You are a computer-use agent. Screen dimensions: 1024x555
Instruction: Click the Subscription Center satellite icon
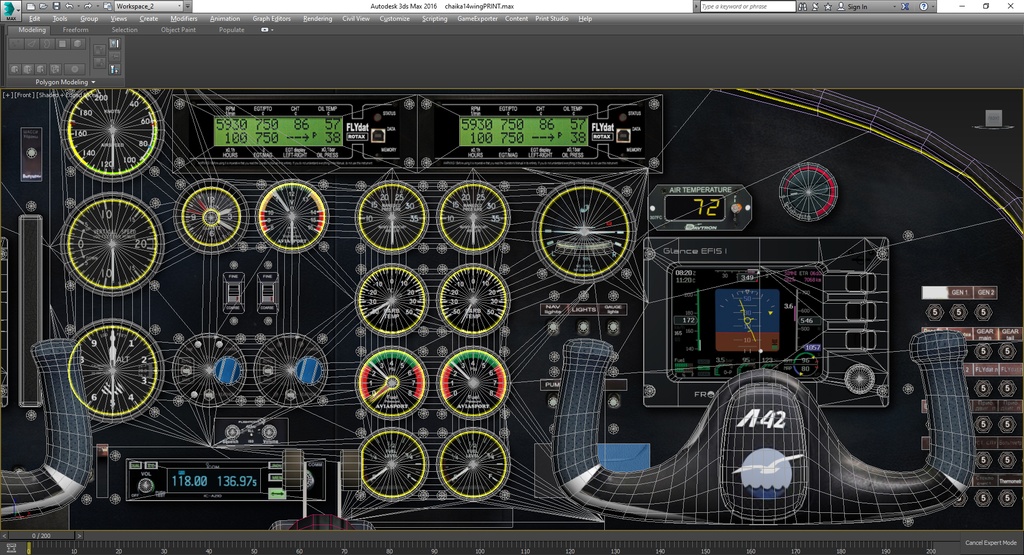815,7
